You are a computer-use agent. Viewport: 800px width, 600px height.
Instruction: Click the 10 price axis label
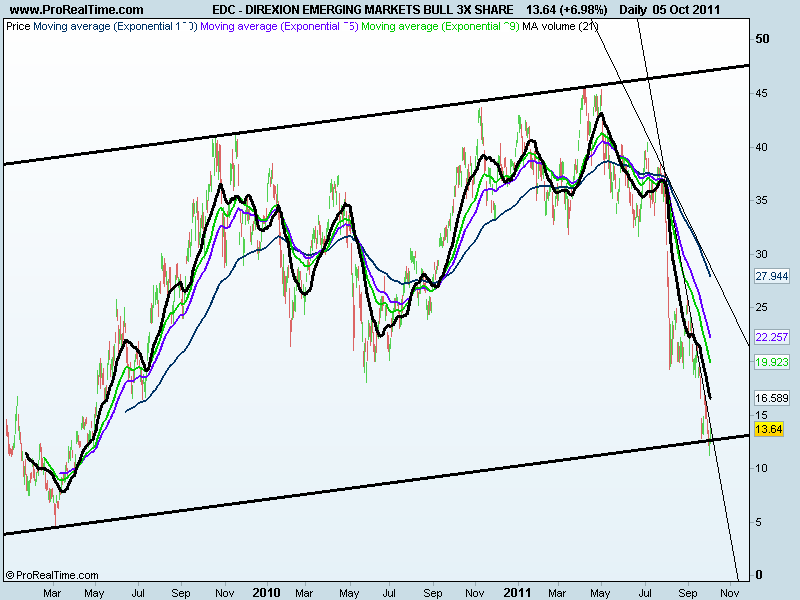pyautogui.click(x=762, y=468)
